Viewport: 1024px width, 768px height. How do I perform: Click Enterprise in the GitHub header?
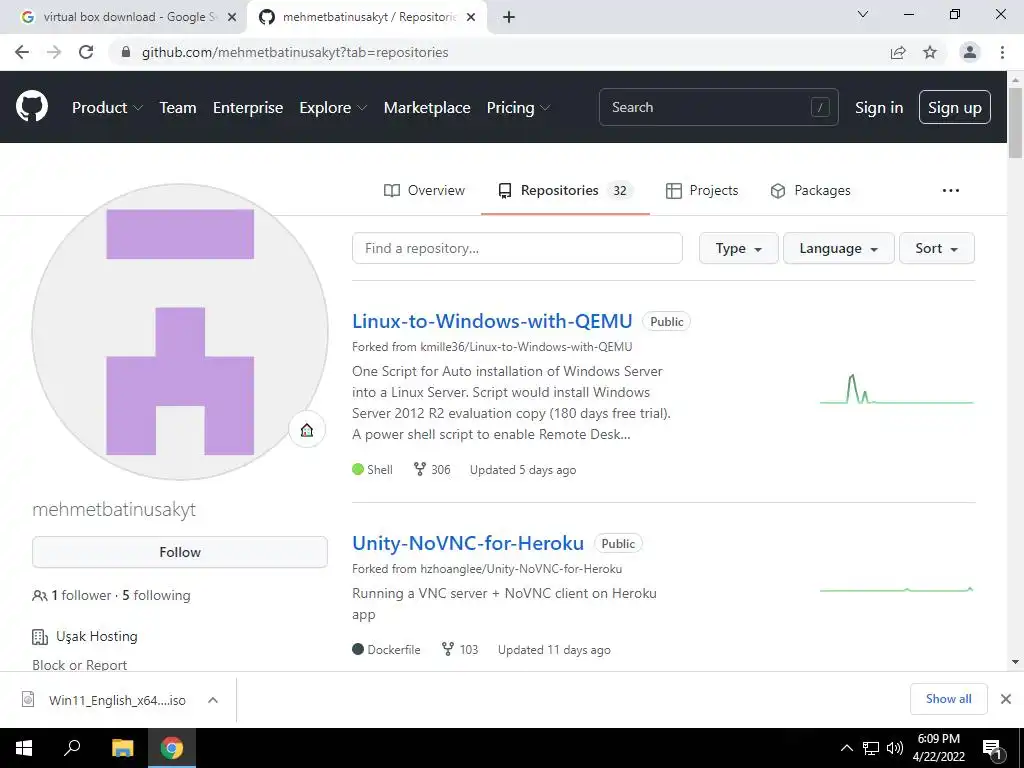point(248,108)
